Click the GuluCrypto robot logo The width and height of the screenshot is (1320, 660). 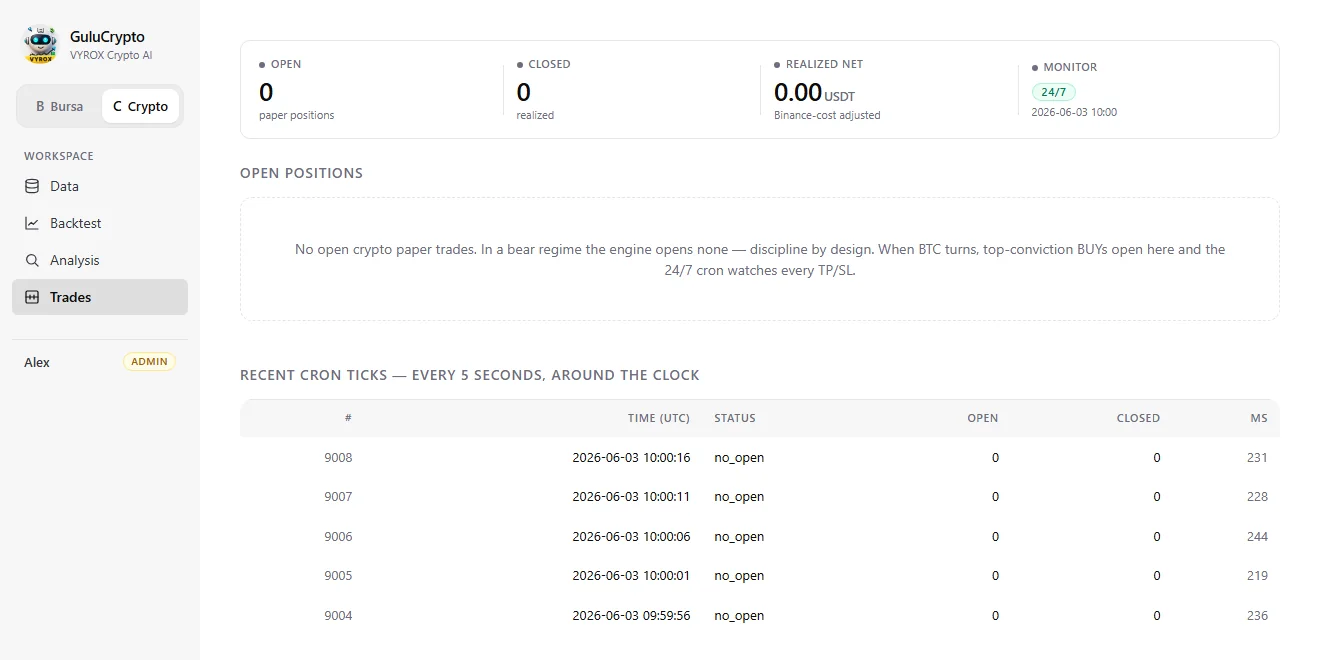pos(41,45)
